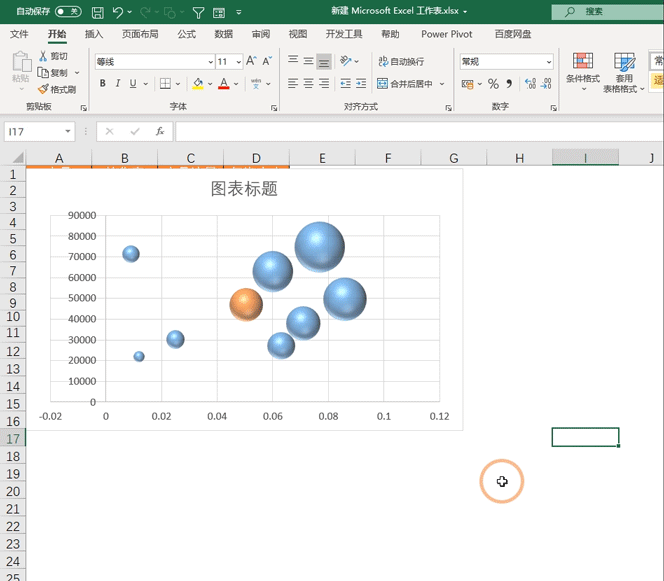664x581 pixels.
Task: Click the Cut (剪切) icon
Action: point(52,57)
